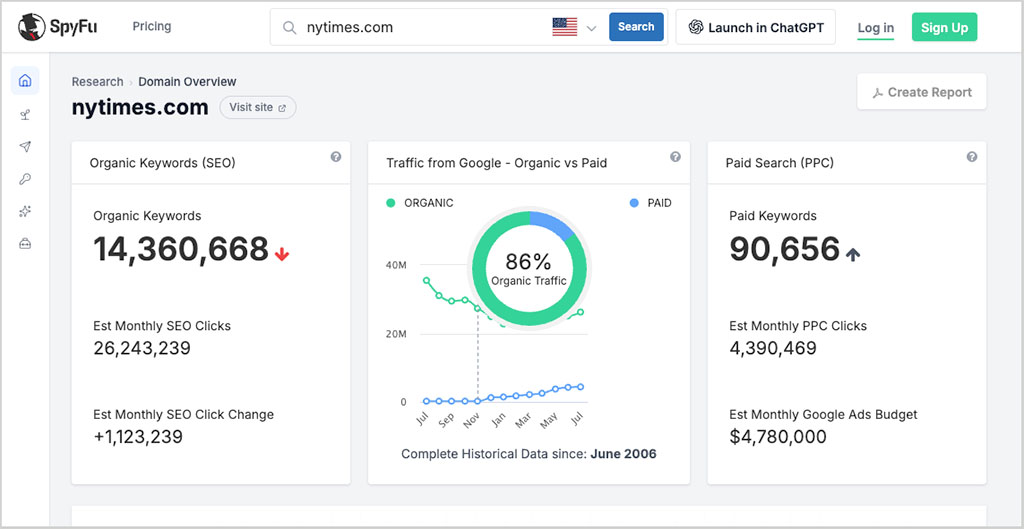Open help for Paid Search (PPC) card
The image size is (1024, 529).
pyautogui.click(x=972, y=157)
